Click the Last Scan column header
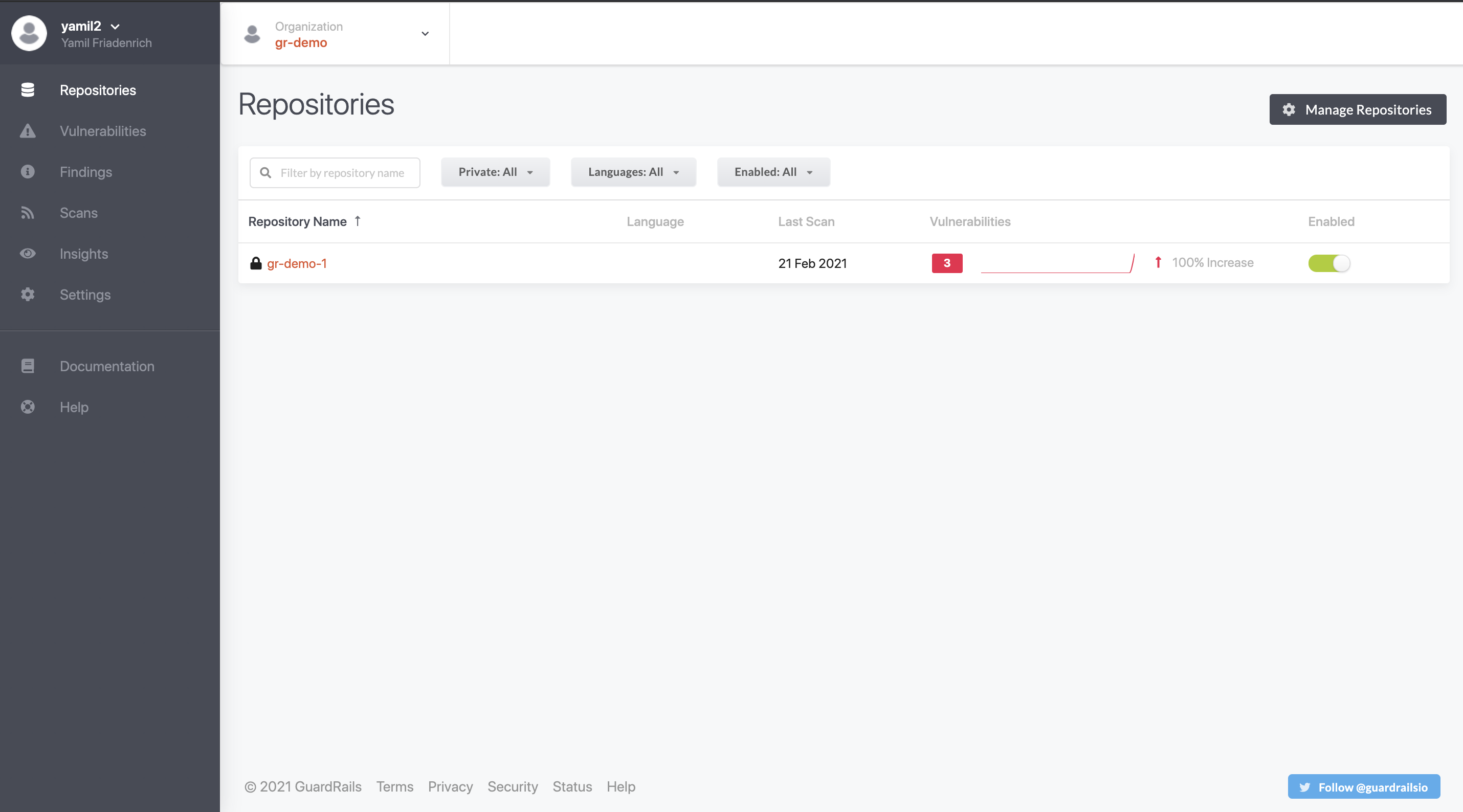1463x812 pixels. click(x=806, y=221)
